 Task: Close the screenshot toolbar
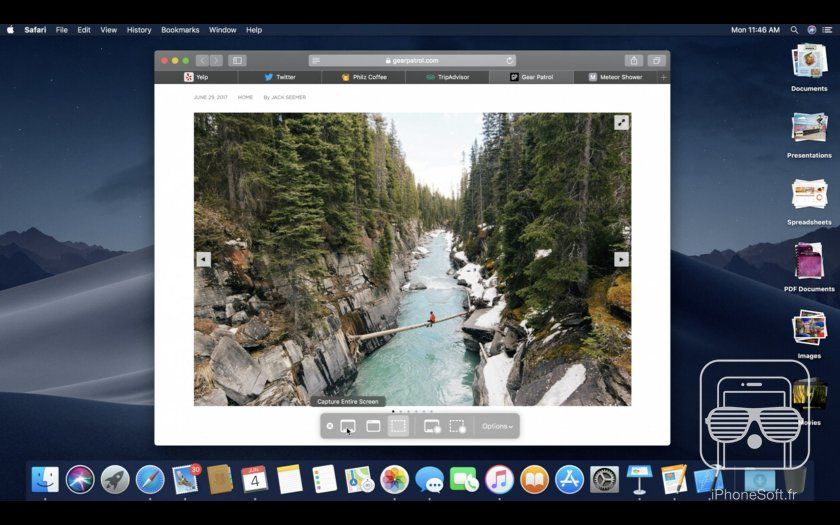(330, 426)
